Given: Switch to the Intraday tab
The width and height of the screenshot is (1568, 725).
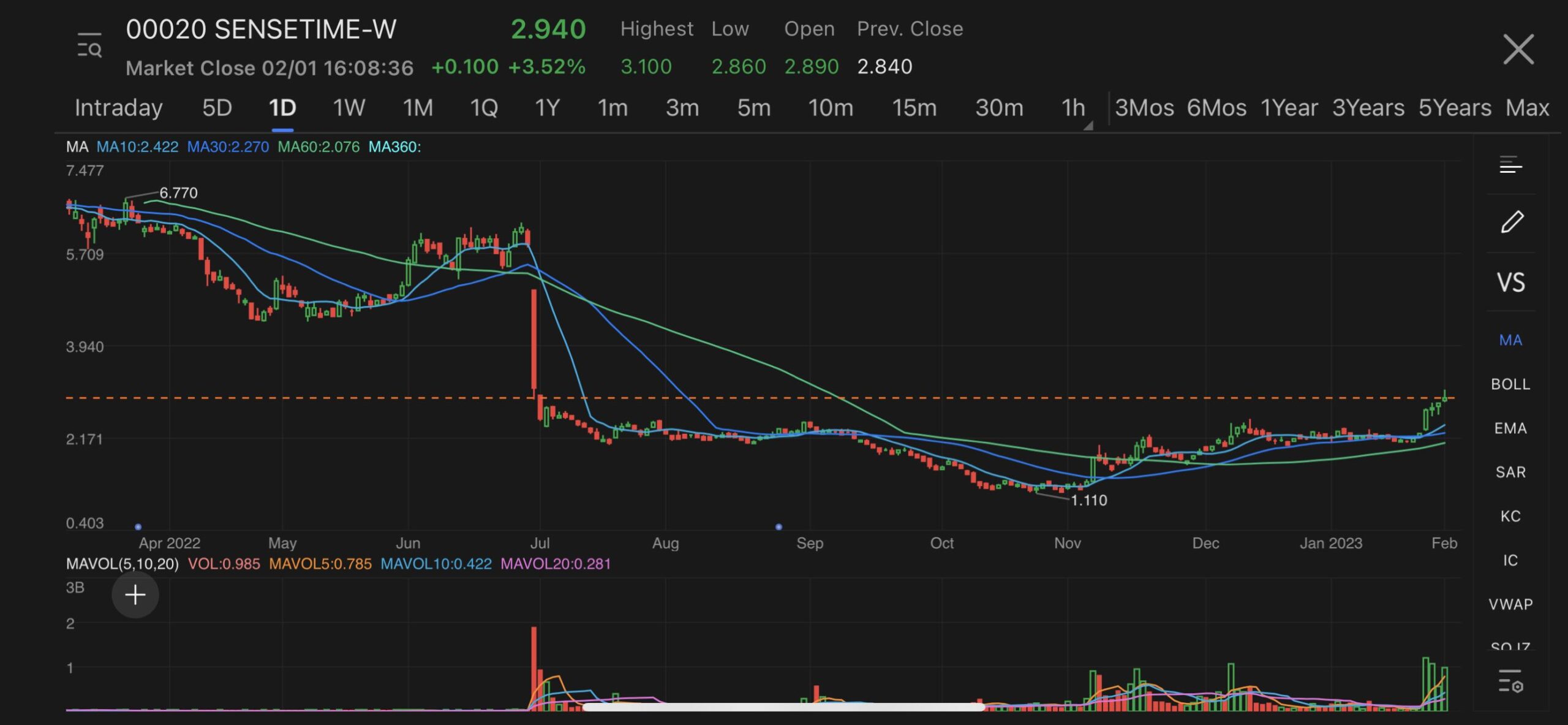Looking at the screenshot, I should pos(118,108).
